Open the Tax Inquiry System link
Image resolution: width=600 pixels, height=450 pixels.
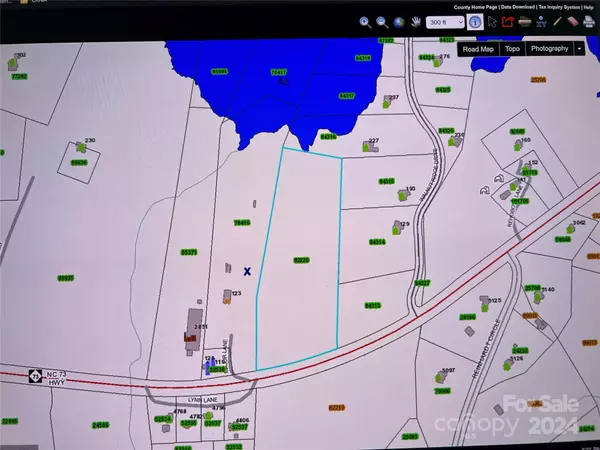pyautogui.click(x=559, y=7)
